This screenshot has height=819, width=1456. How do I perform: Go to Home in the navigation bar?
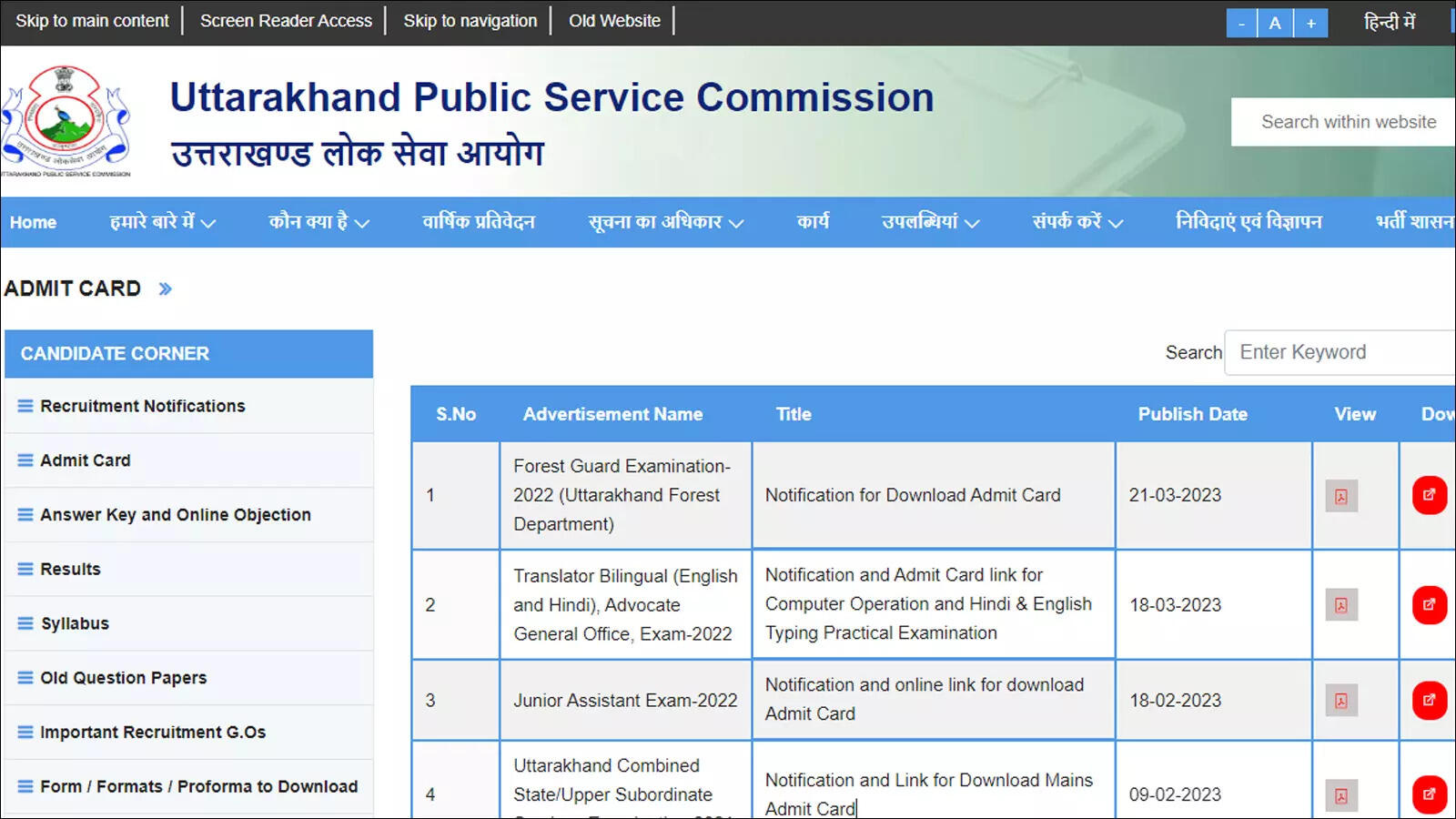33,222
